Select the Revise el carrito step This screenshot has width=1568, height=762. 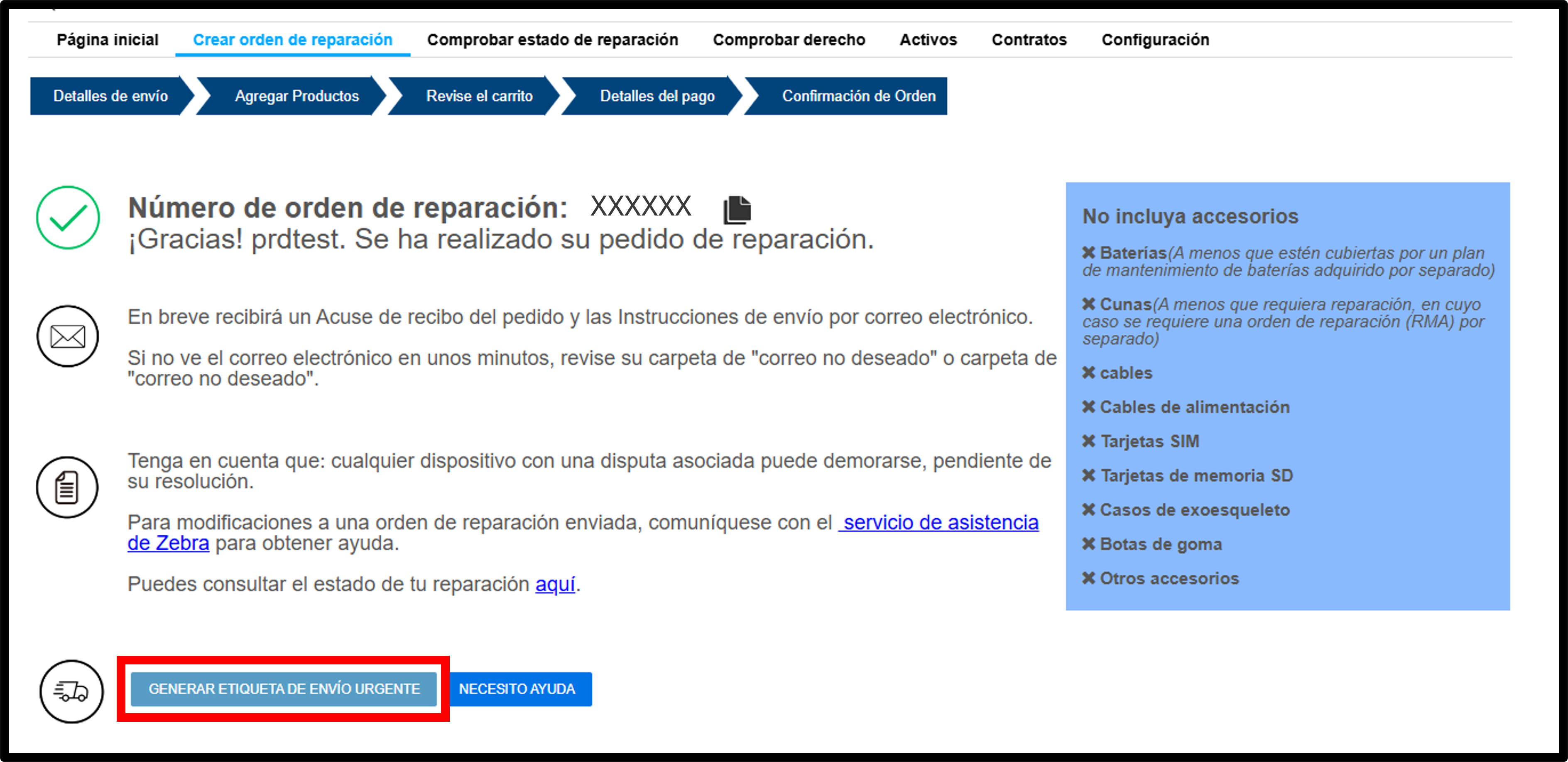(479, 96)
